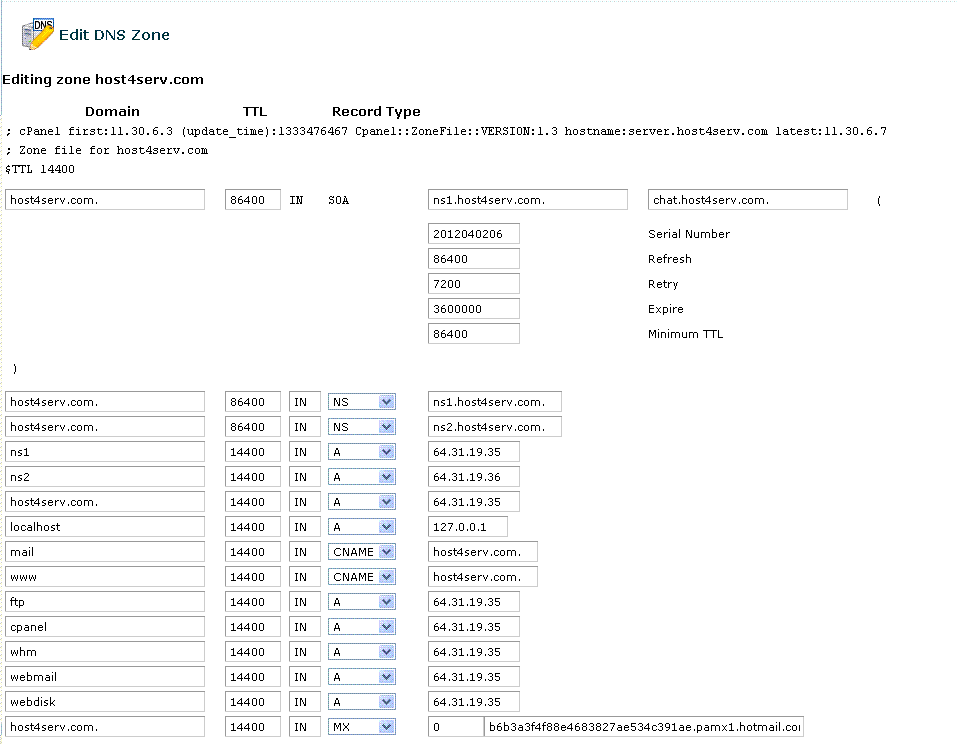
Task: Open the CNAME dropdown for www record
Action: click(361, 577)
